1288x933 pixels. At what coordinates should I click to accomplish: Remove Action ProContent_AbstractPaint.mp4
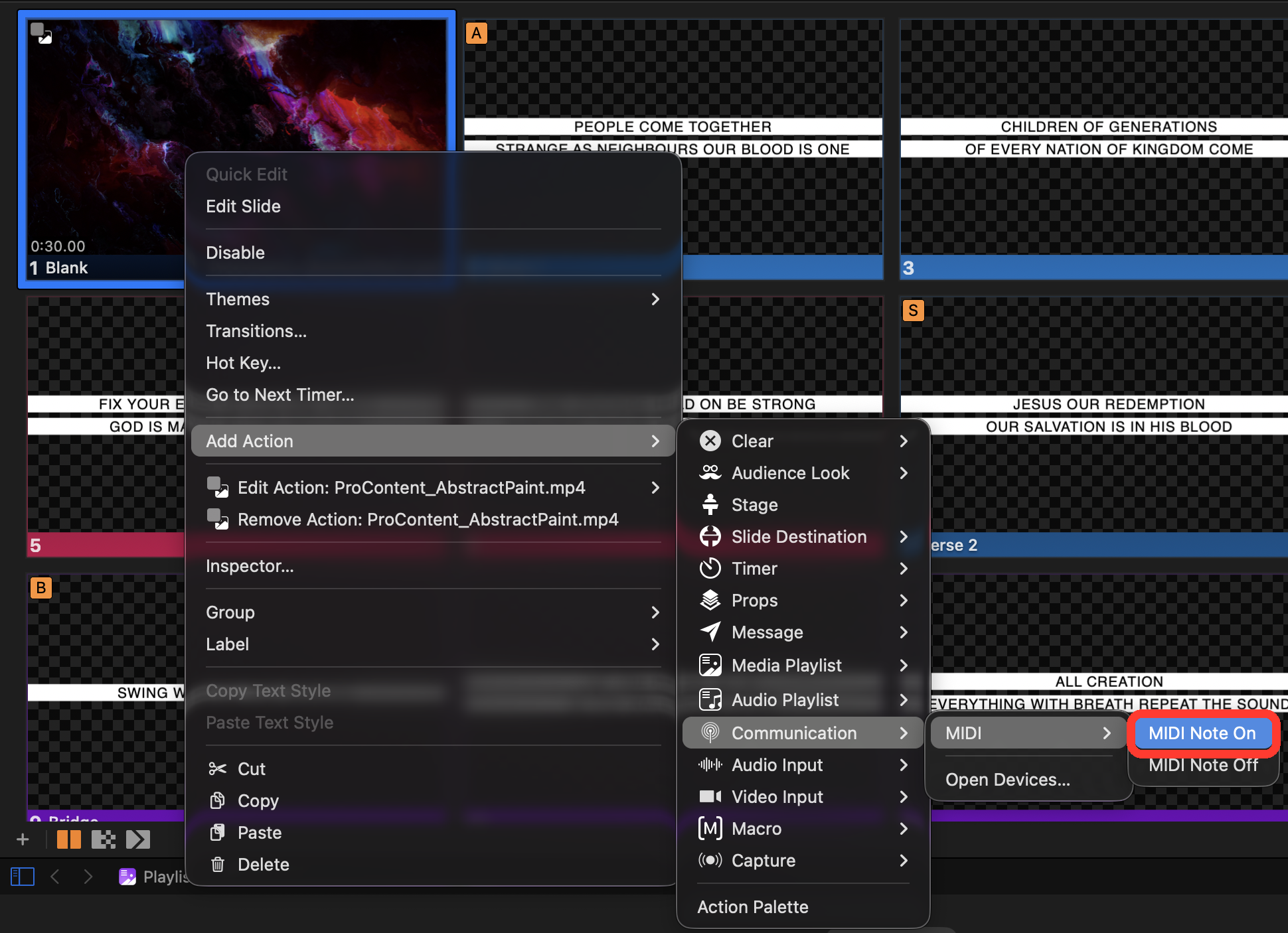pyautogui.click(x=433, y=520)
